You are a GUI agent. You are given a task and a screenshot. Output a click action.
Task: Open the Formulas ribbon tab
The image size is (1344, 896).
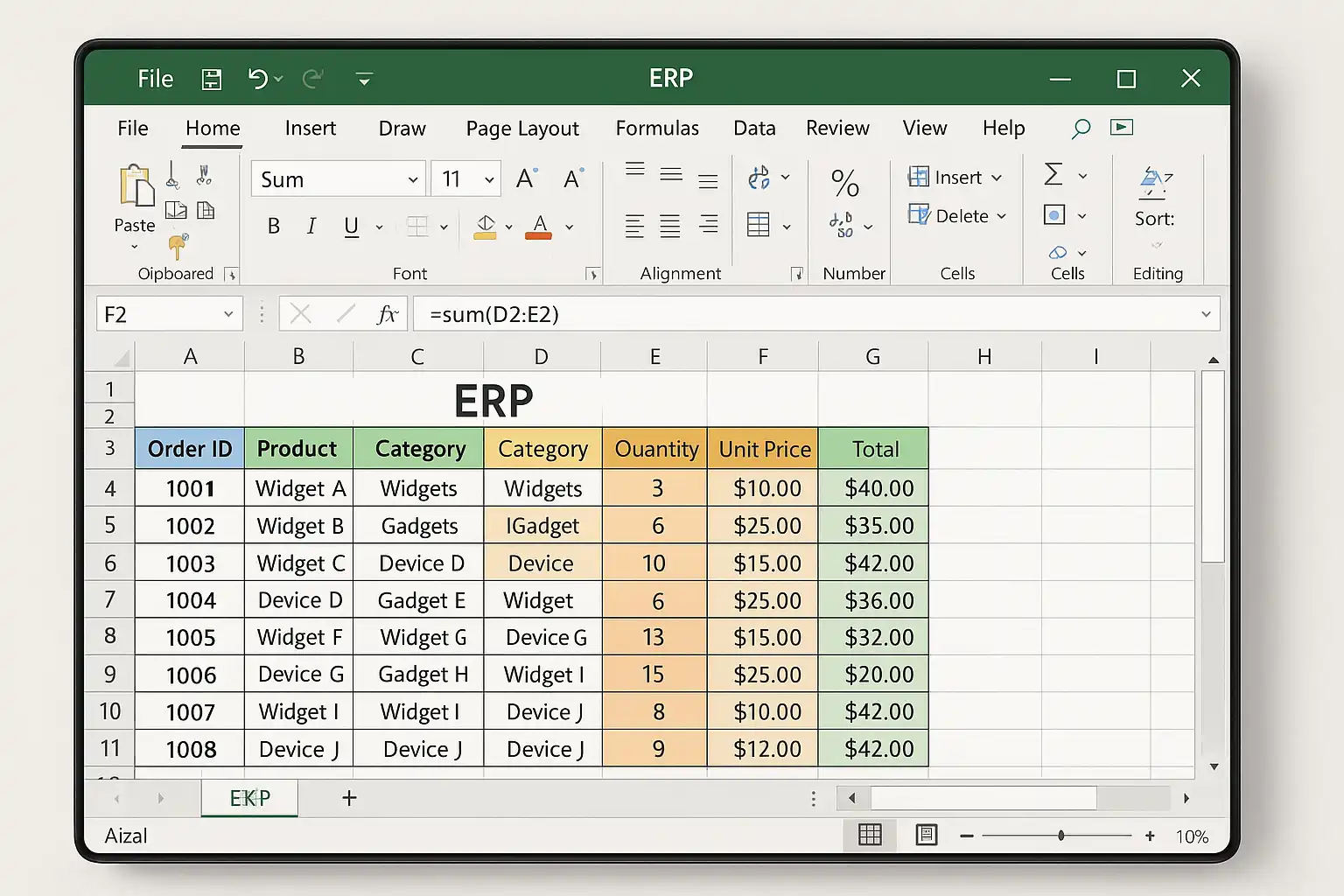click(656, 129)
